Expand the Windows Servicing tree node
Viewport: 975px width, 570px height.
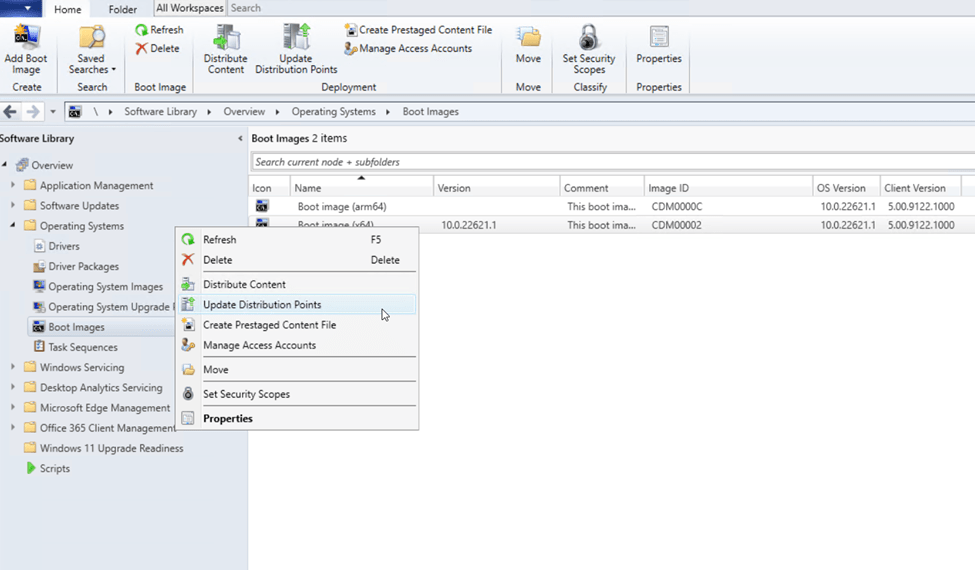(x=13, y=368)
